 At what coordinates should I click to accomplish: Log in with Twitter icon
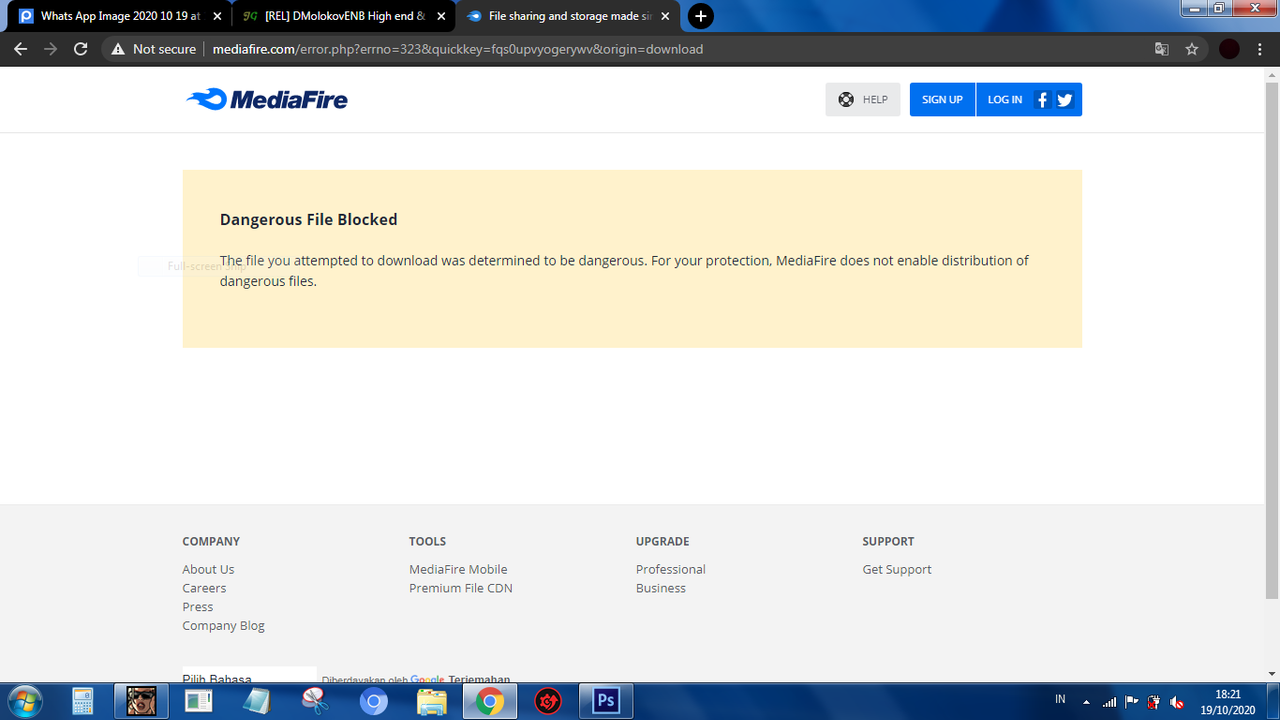1064,99
